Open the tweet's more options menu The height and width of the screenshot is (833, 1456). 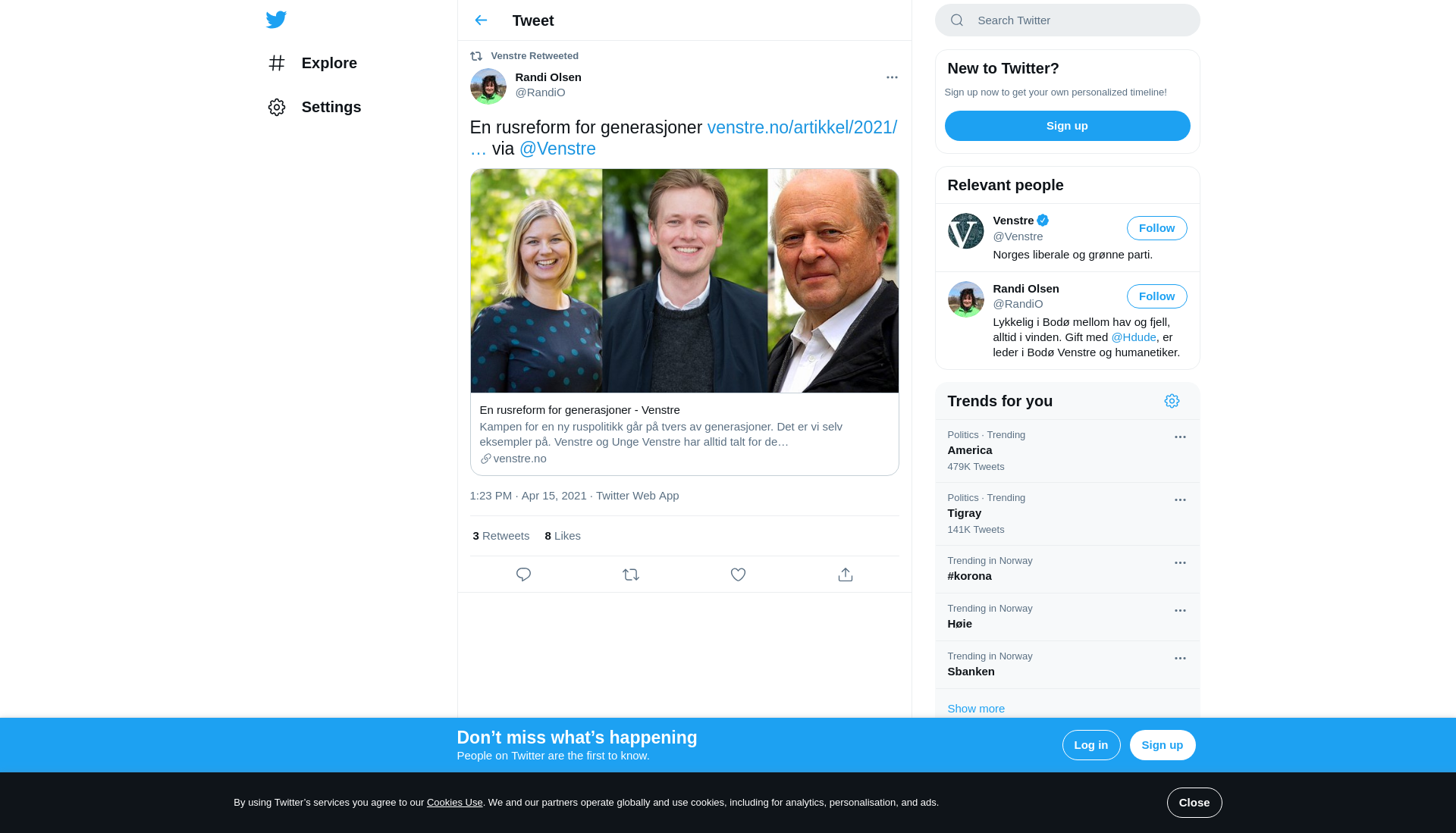tap(892, 77)
